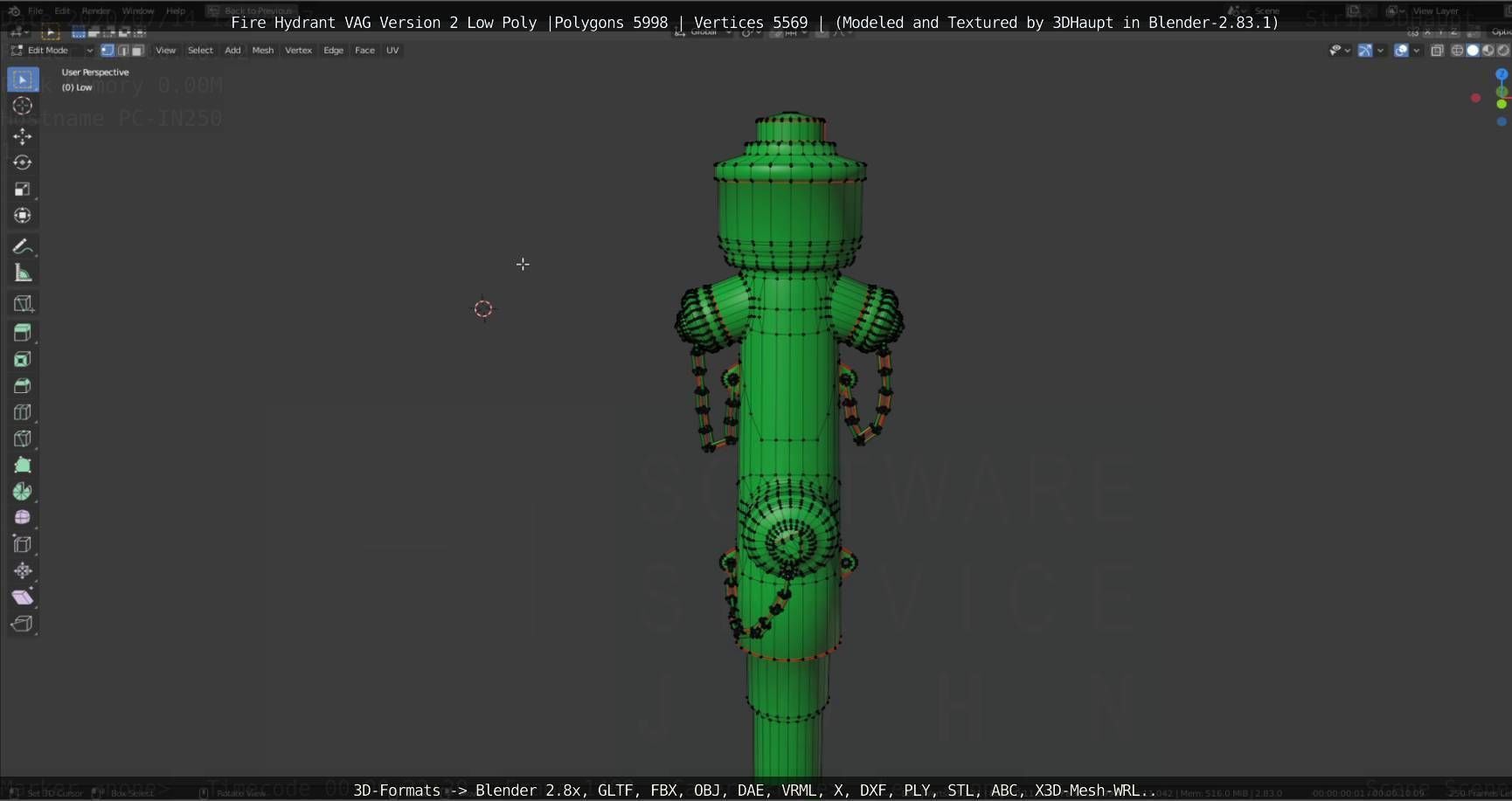The width and height of the screenshot is (1512, 801).
Task: Switch to material preview shading
Action: coord(1488,51)
